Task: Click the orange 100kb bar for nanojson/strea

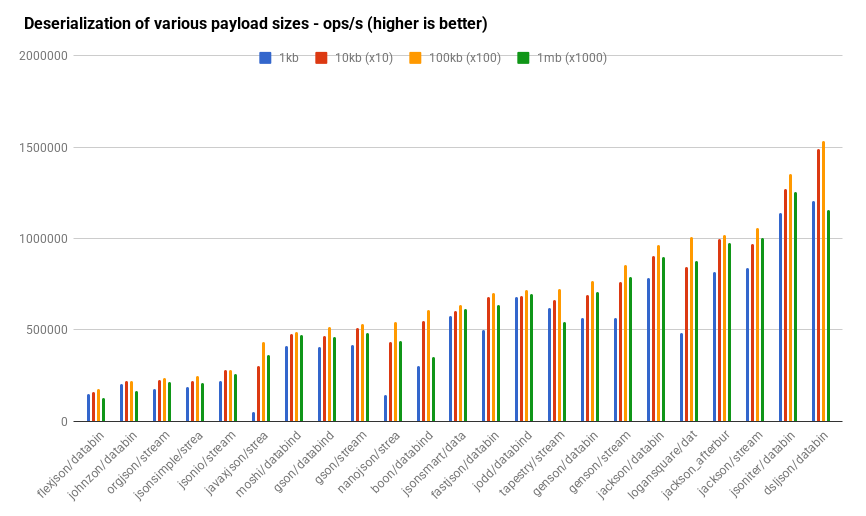Action: coord(395,372)
